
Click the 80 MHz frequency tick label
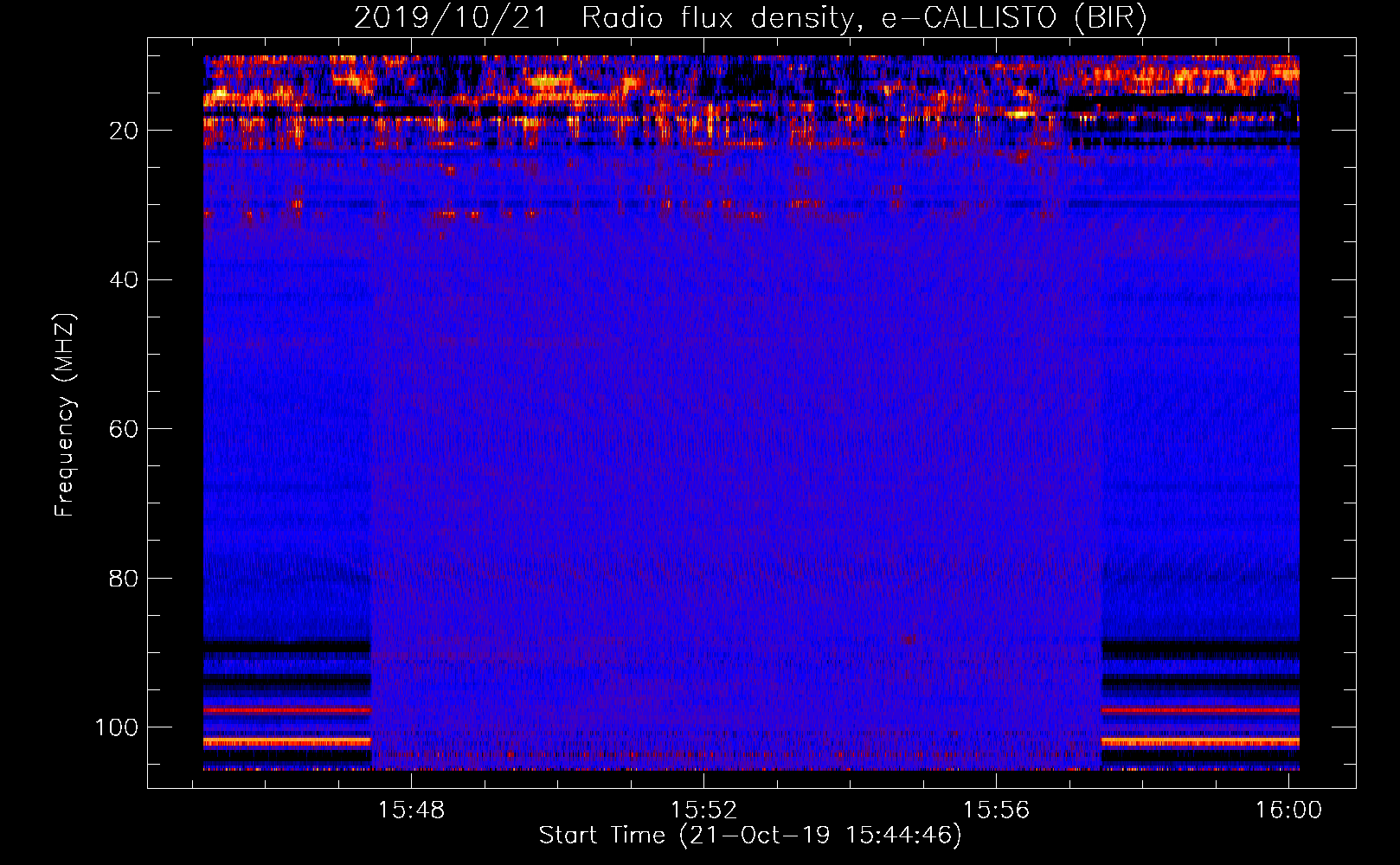124,578
